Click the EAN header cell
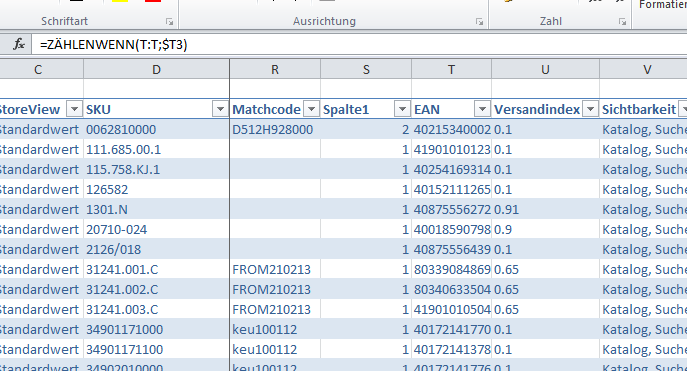Image resolution: width=687 pixels, height=371 pixels. [451, 109]
